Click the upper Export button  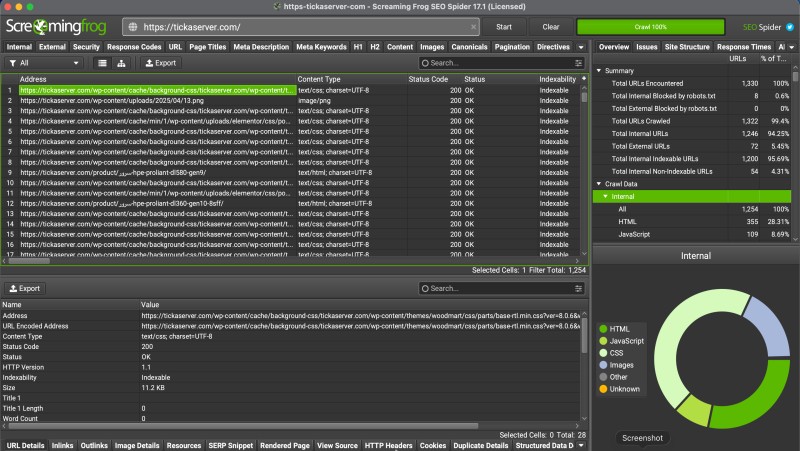point(161,63)
